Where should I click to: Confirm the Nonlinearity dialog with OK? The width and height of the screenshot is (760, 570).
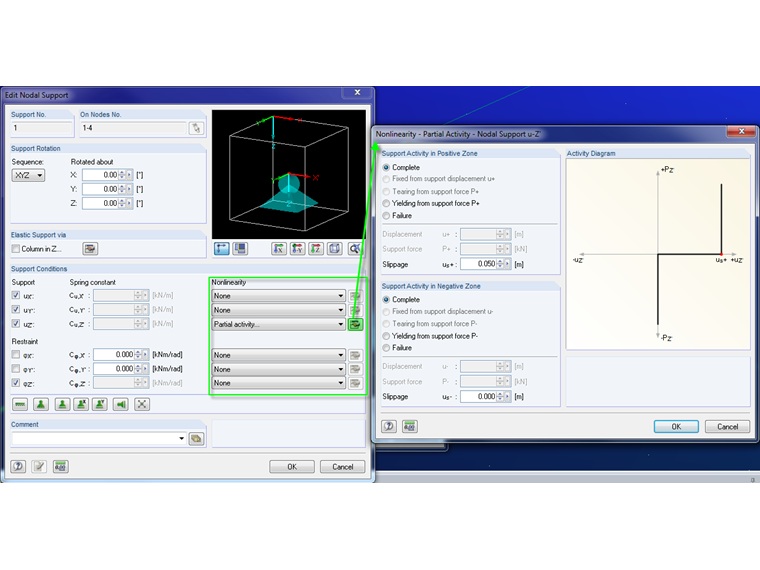pos(676,427)
